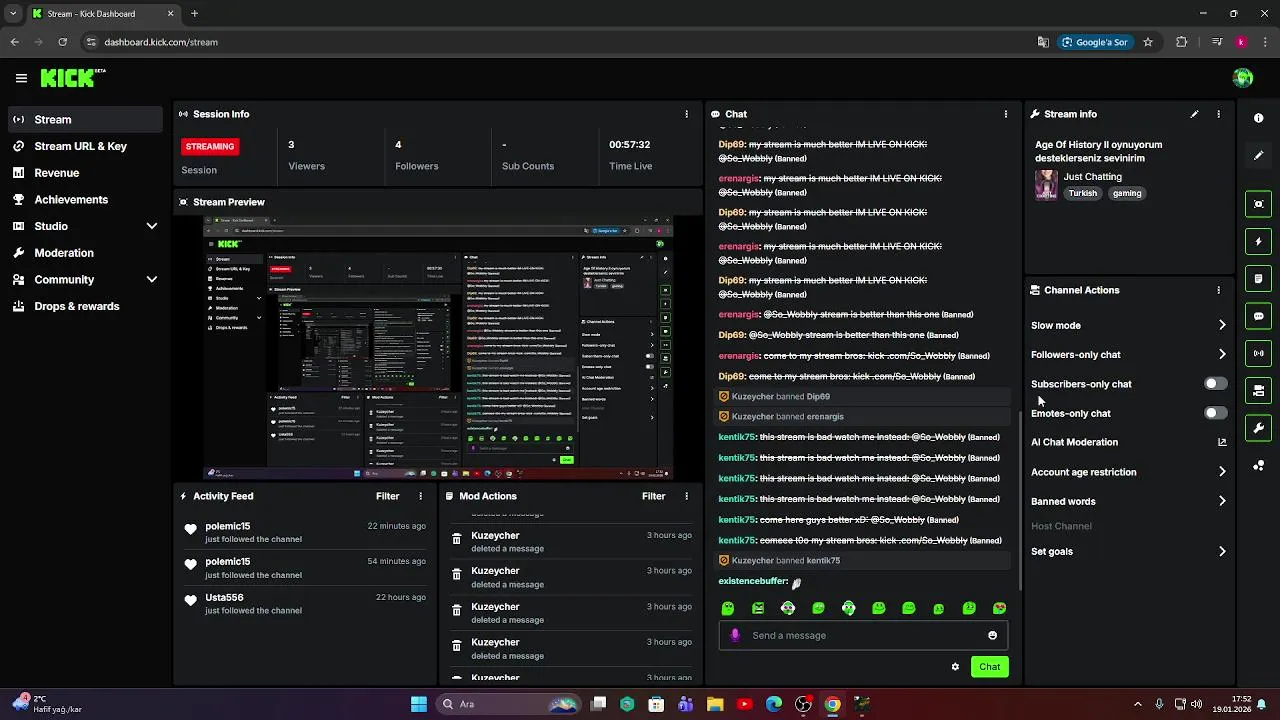Open File Explorer from the taskbar
The height and width of the screenshot is (720, 1280).
click(x=715, y=704)
